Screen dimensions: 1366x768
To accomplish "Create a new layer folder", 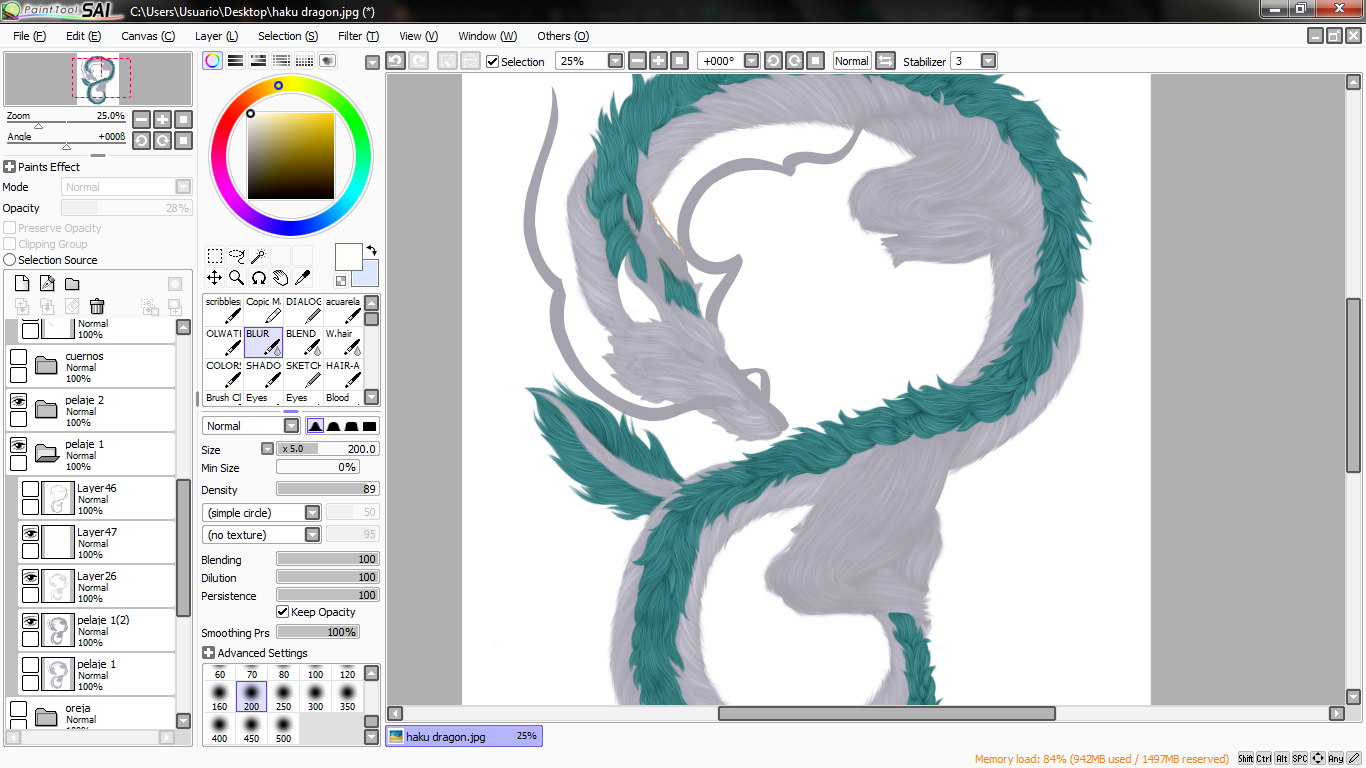I will coord(72,284).
